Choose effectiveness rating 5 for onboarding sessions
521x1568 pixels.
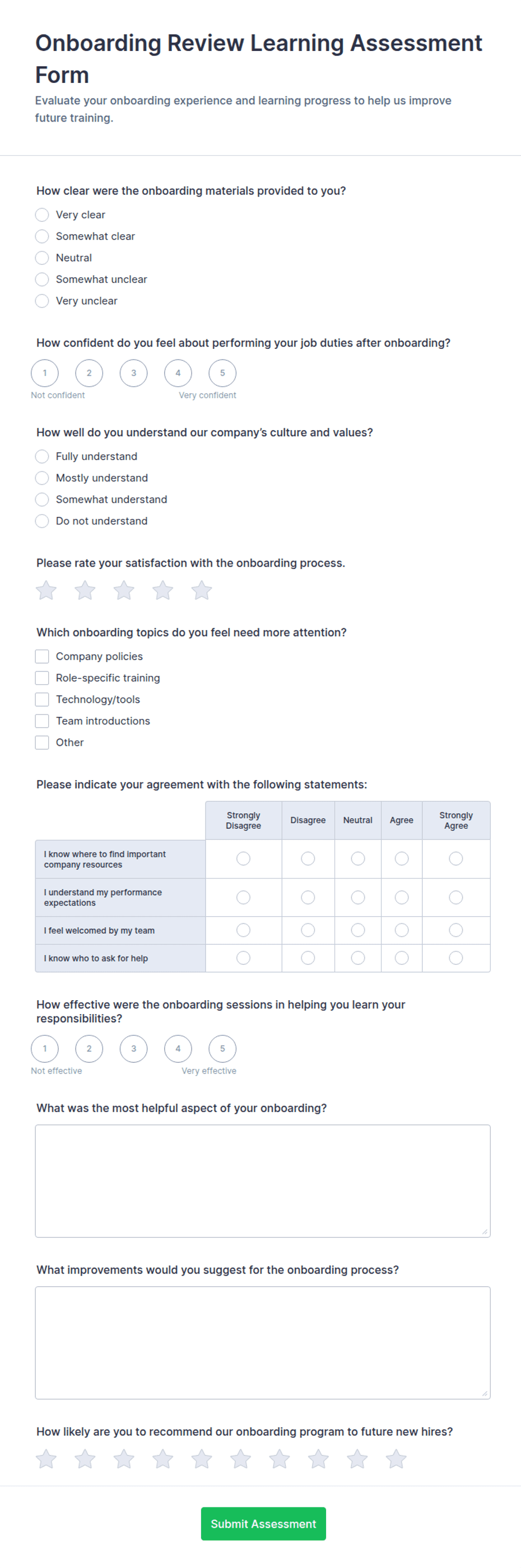[x=222, y=1048]
